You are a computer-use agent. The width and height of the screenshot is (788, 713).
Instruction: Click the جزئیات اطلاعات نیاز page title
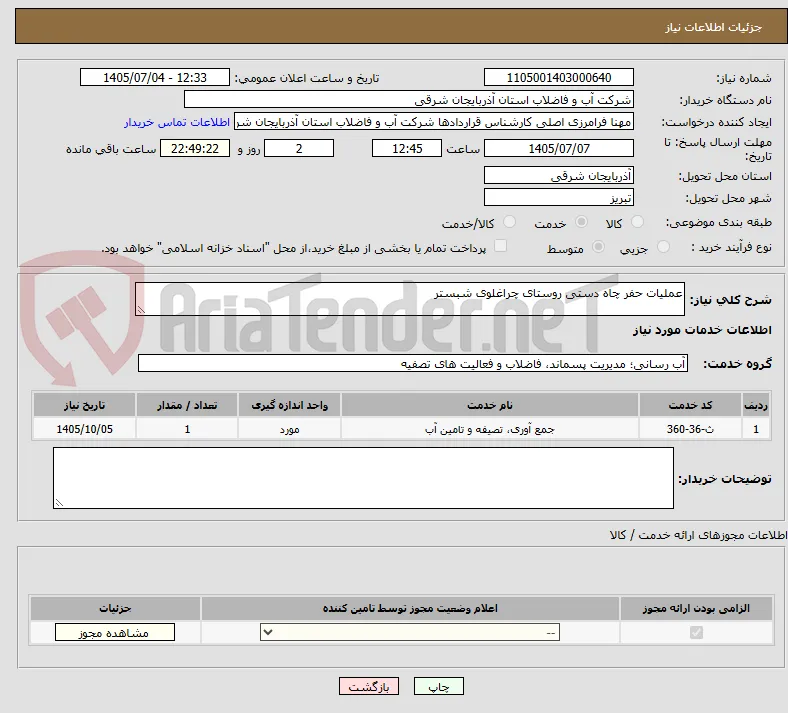714,27
